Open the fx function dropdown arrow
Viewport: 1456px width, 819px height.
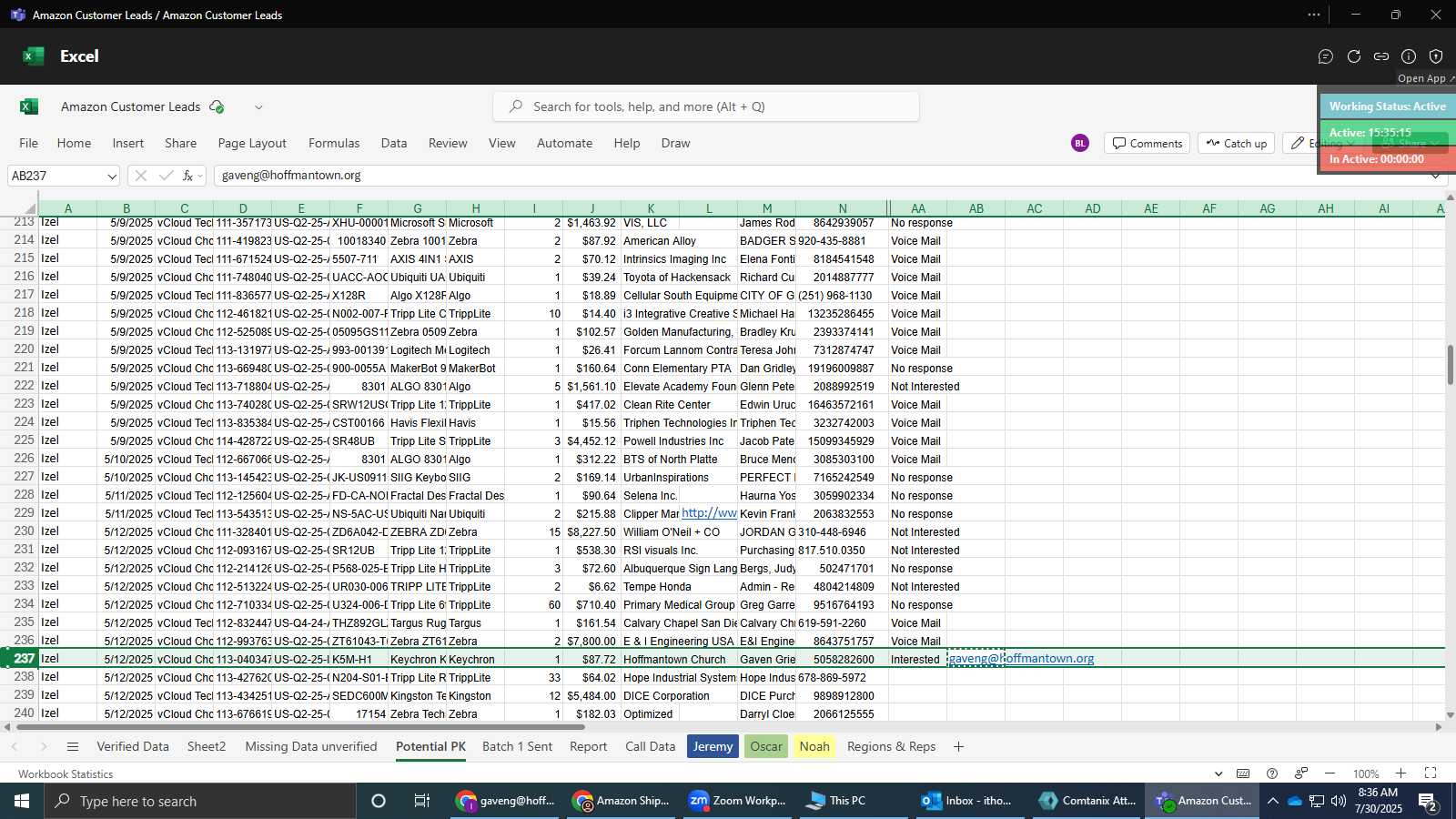pyautogui.click(x=200, y=176)
